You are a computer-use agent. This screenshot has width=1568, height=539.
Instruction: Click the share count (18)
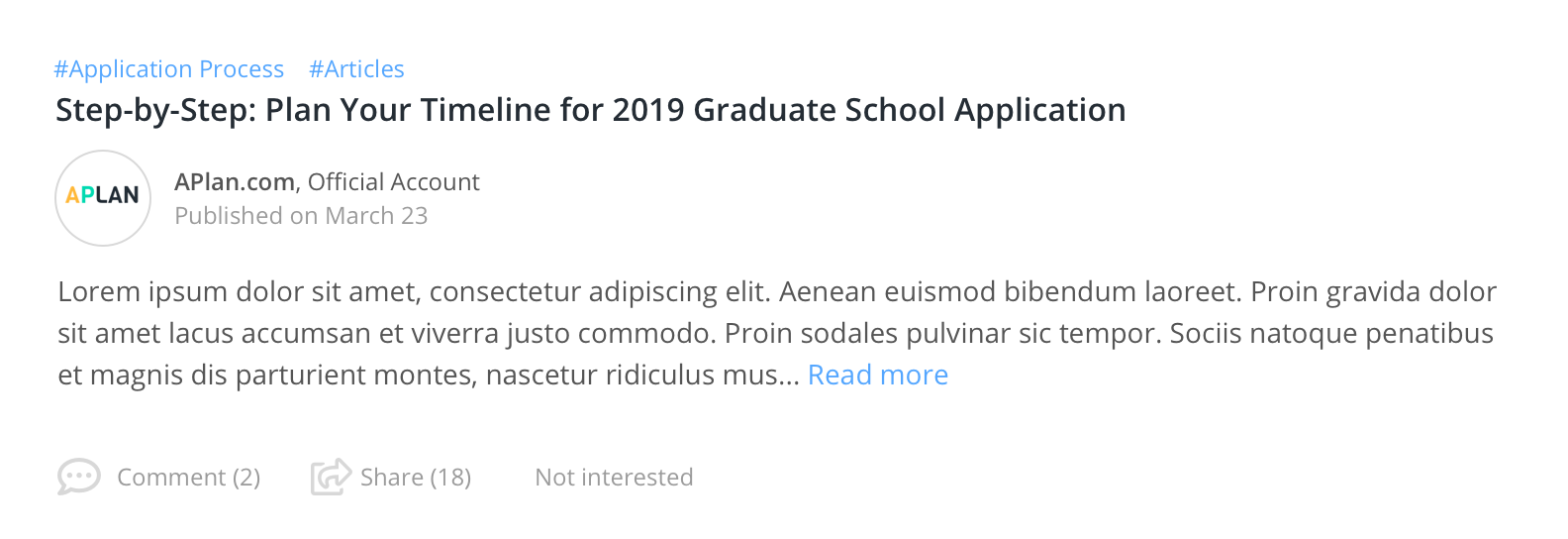[450, 478]
